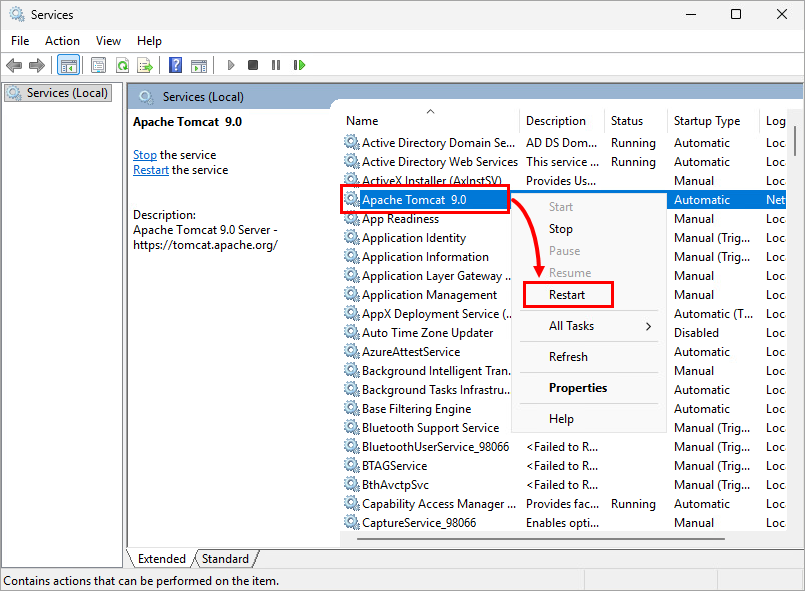Click the Restart the service link
Image resolution: width=805 pixels, height=591 pixels.
click(x=151, y=170)
